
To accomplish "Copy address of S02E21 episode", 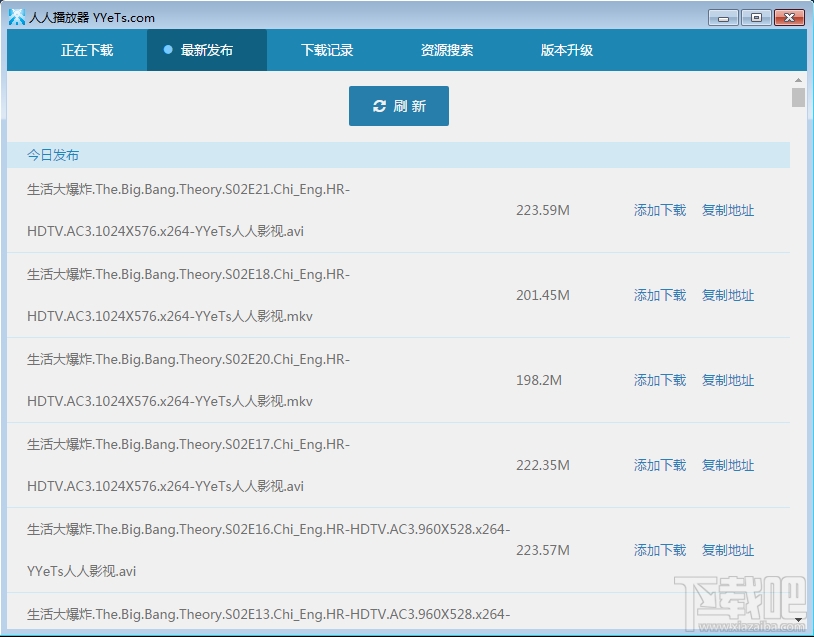I will click(728, 210).
